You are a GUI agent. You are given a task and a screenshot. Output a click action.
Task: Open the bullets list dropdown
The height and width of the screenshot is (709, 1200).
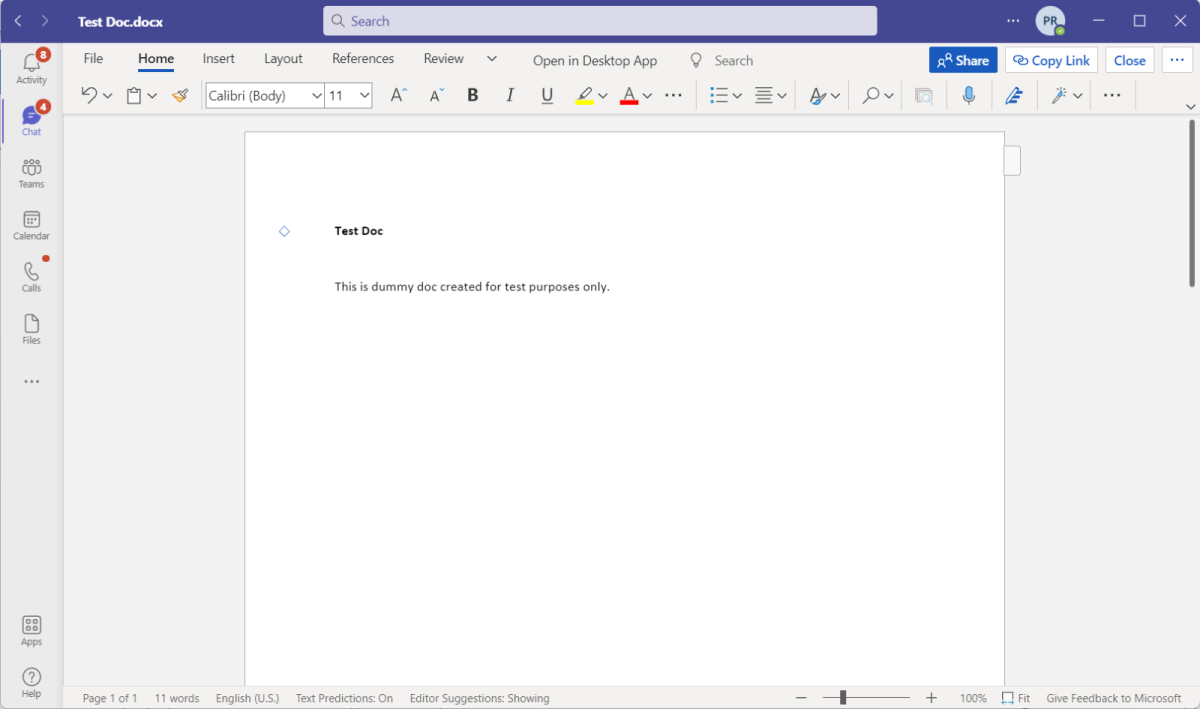coord(736,95)
